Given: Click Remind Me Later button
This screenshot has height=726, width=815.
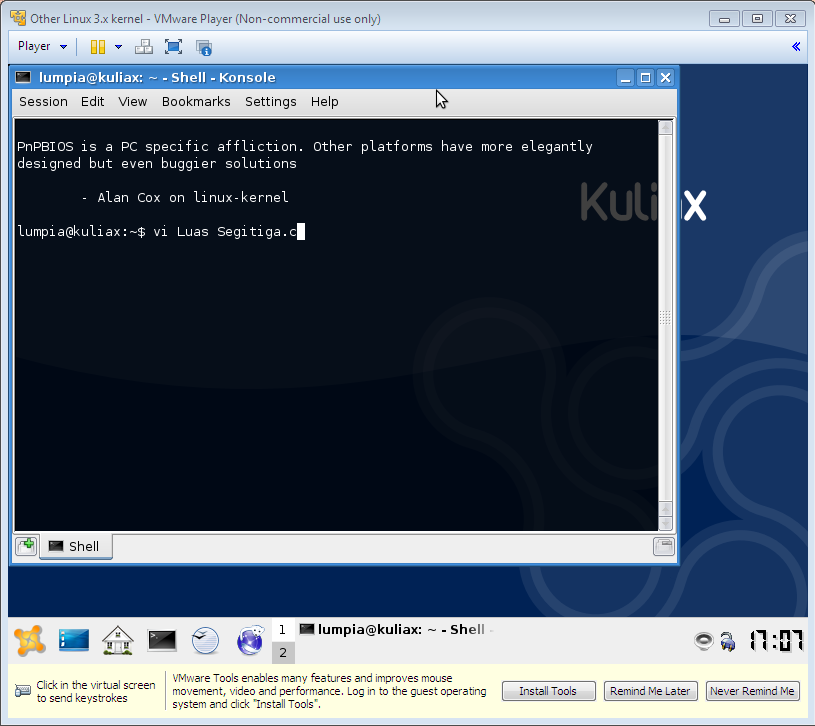Looking at the screenshot, I should tap(650, 691).
